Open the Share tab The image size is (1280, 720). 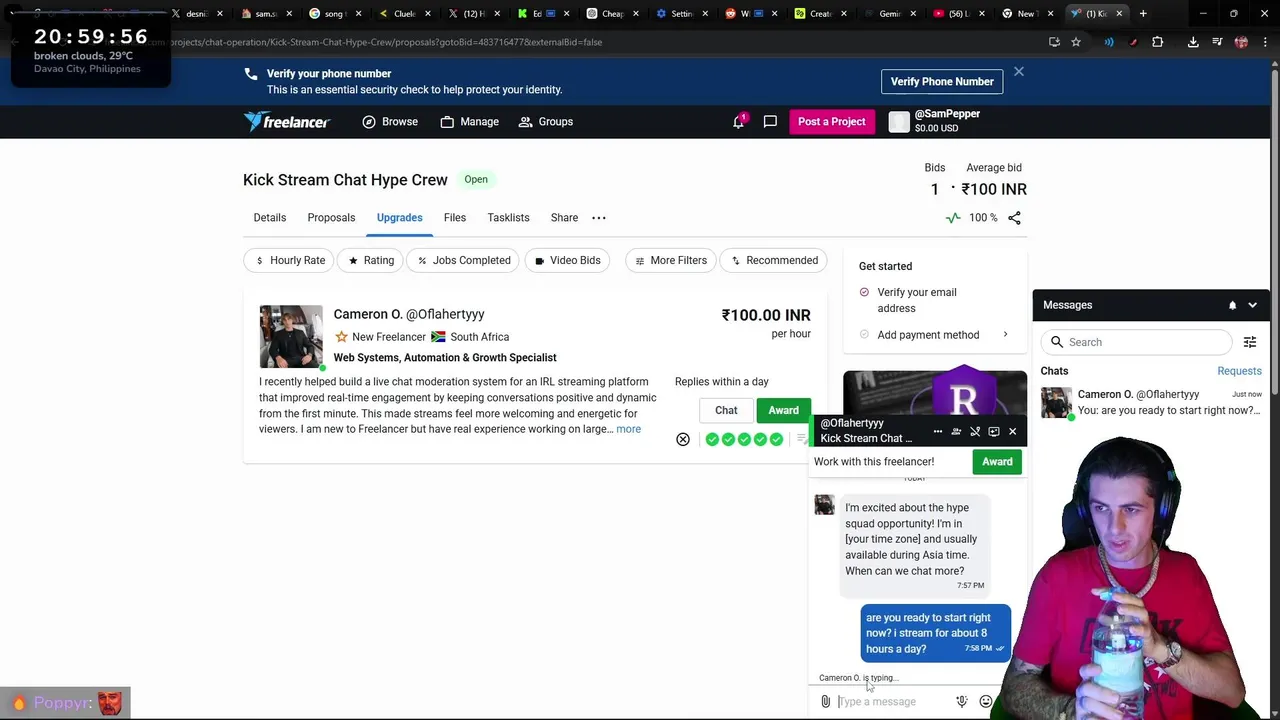point(564,218)
